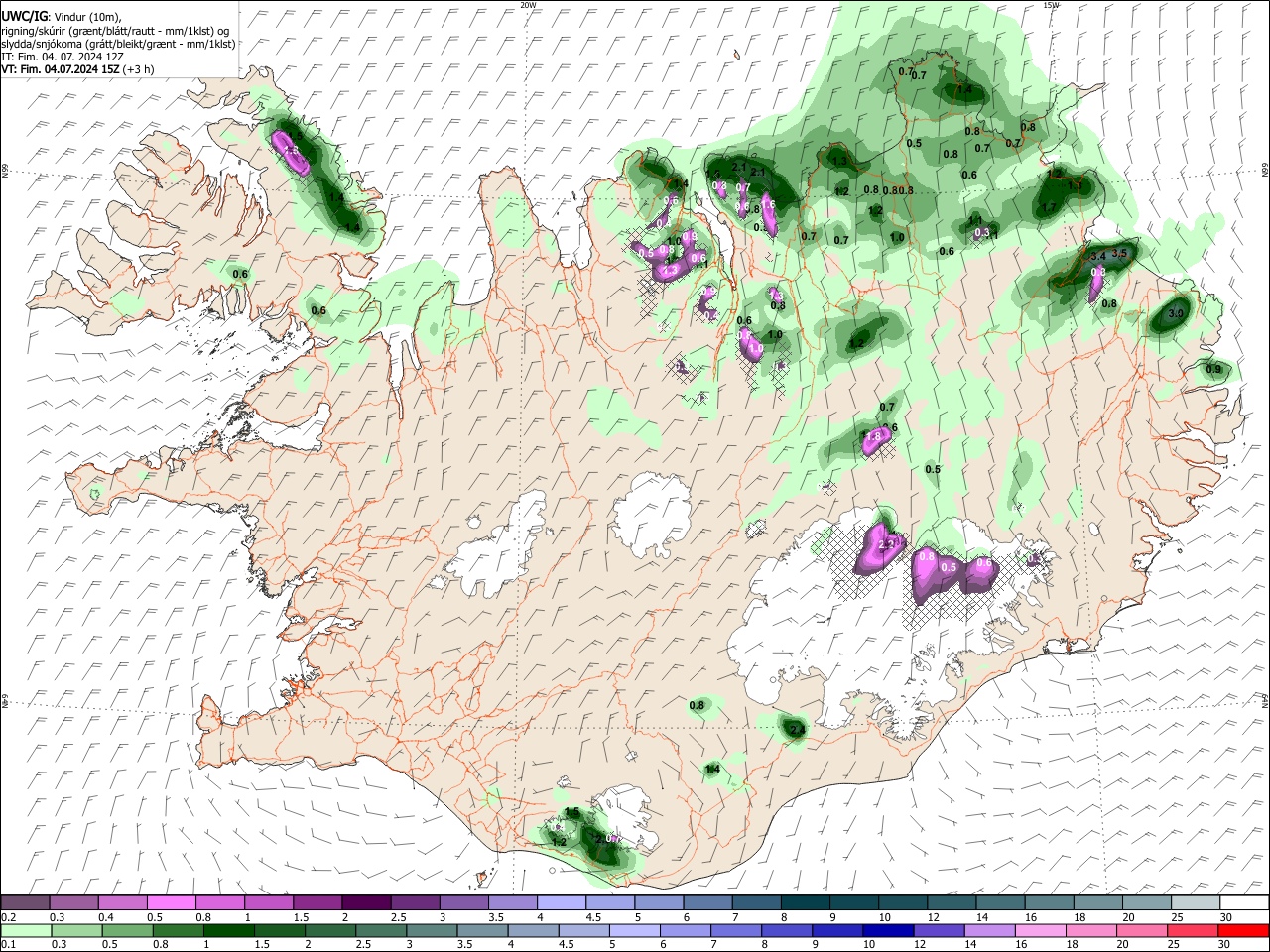The width and height of the screenshot is (1270, 952).
Task: Click the '20W' longitude label
Action: click(x=528, y=5)
